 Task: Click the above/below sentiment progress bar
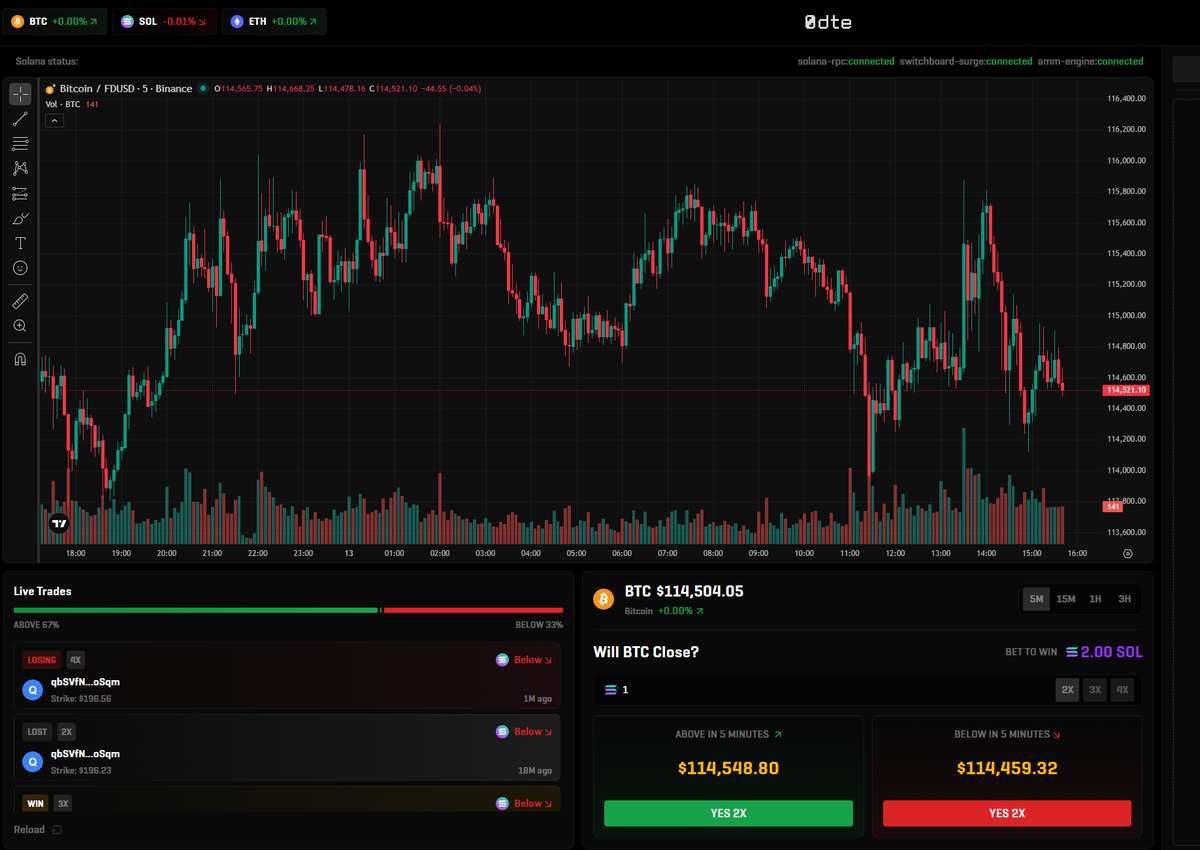pos(288,610)
